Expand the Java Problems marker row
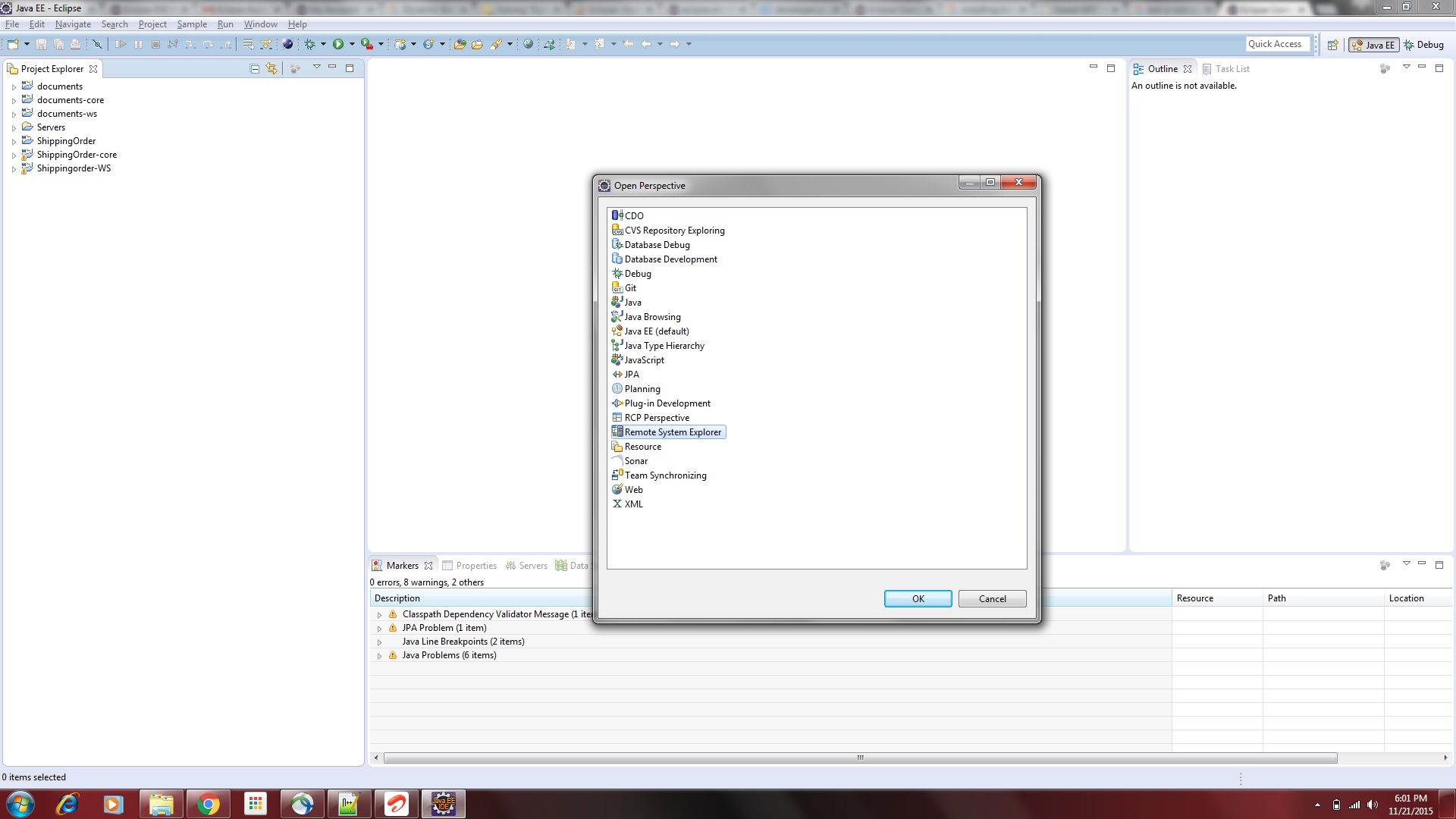 coord(379,656)
